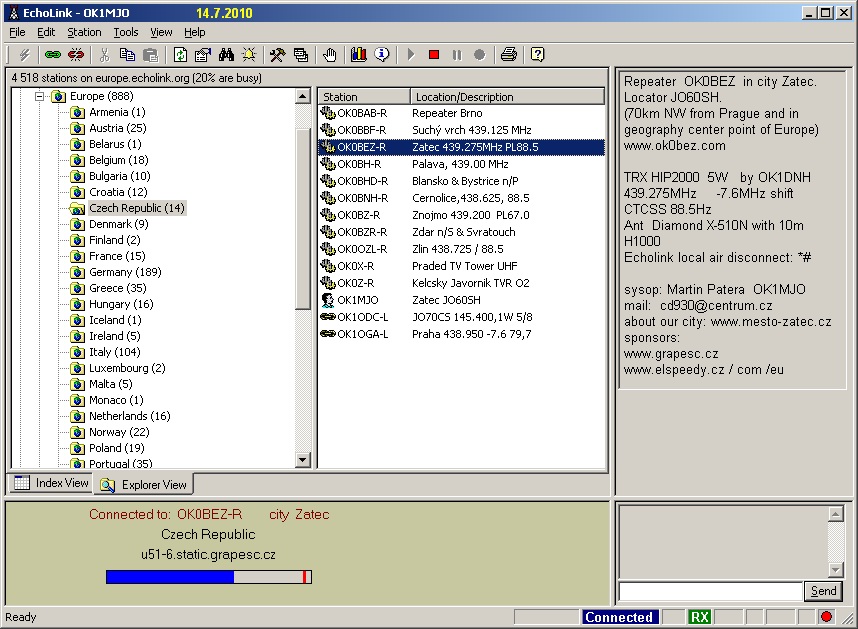The height and width of the screenshot is (629, 858).
Task: Open Setup with hammer and wrench icon
Action: (277, 55)
